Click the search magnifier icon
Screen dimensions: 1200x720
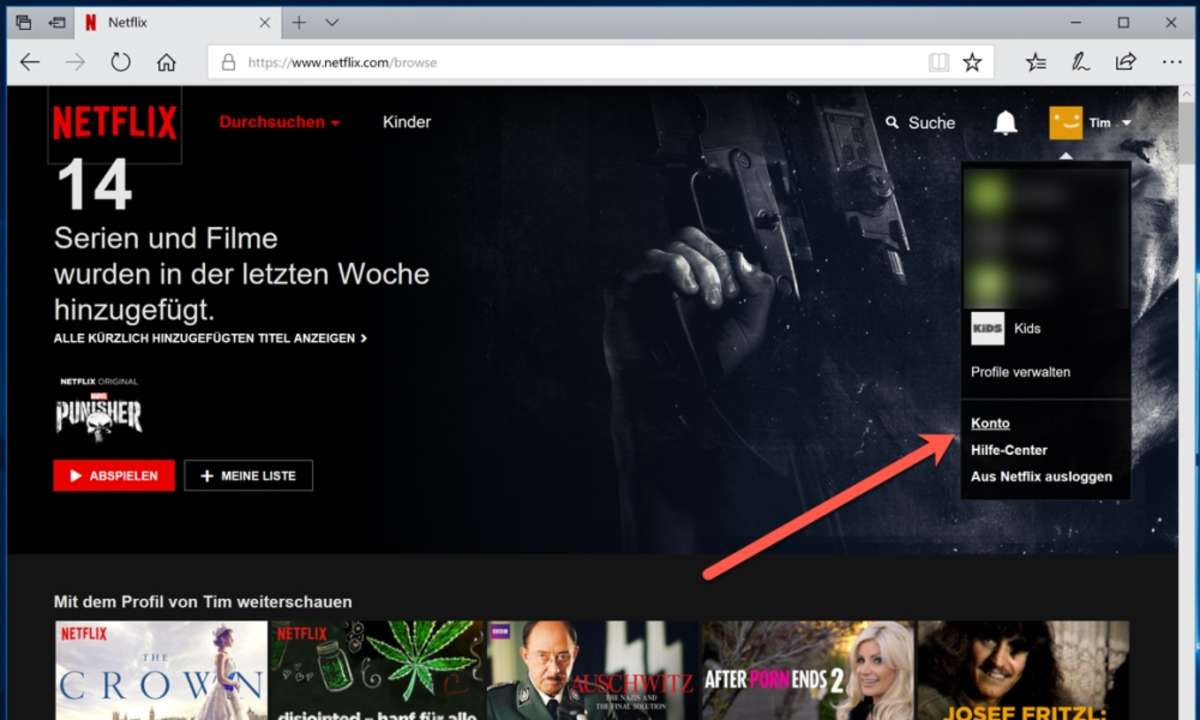[x=892, y=122]
